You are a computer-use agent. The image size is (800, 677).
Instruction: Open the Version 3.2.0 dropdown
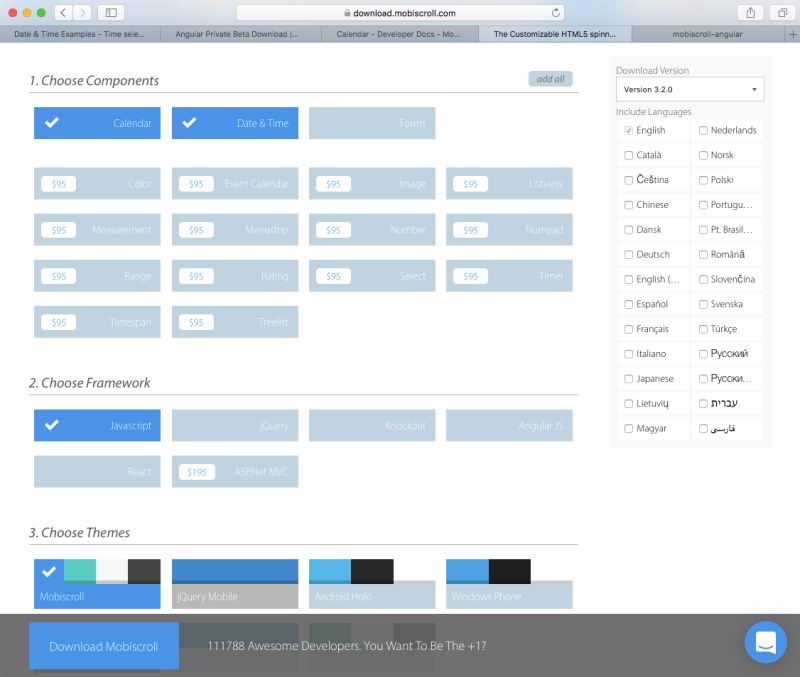[690, 88]
